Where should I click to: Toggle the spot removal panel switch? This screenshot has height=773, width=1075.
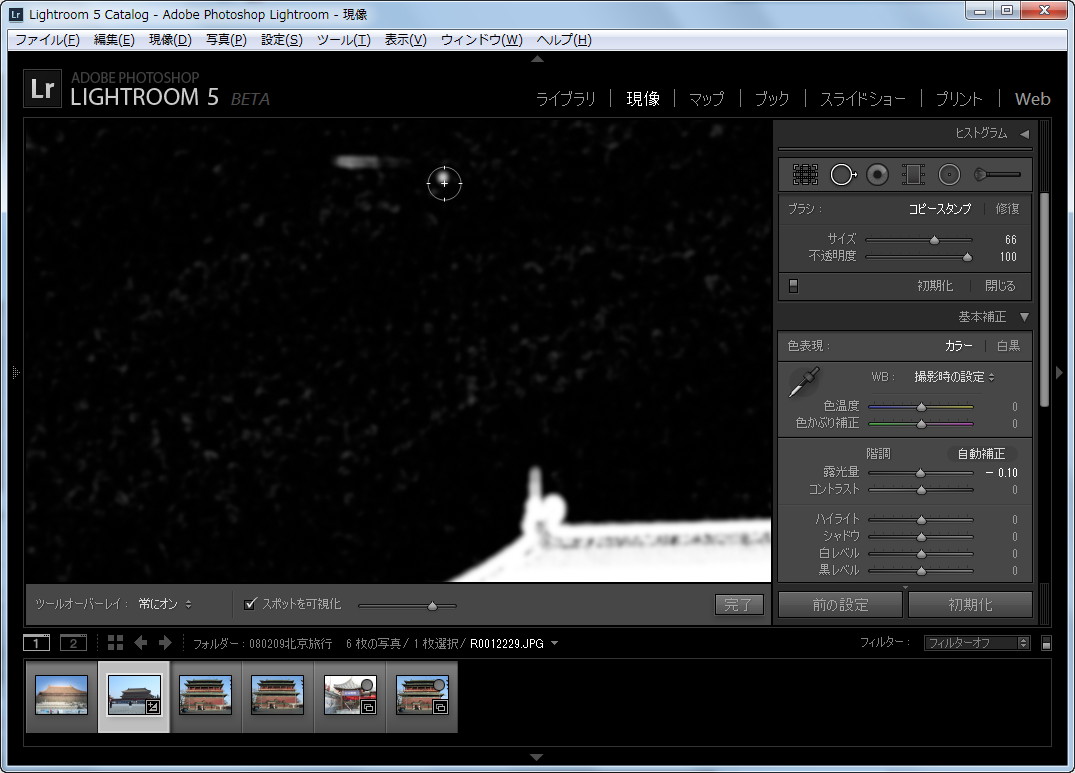(793, 286)
